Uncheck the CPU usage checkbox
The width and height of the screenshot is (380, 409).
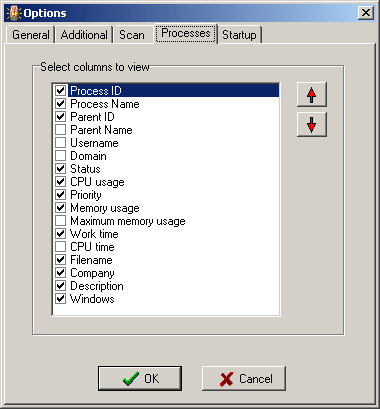tap(60, 181)
